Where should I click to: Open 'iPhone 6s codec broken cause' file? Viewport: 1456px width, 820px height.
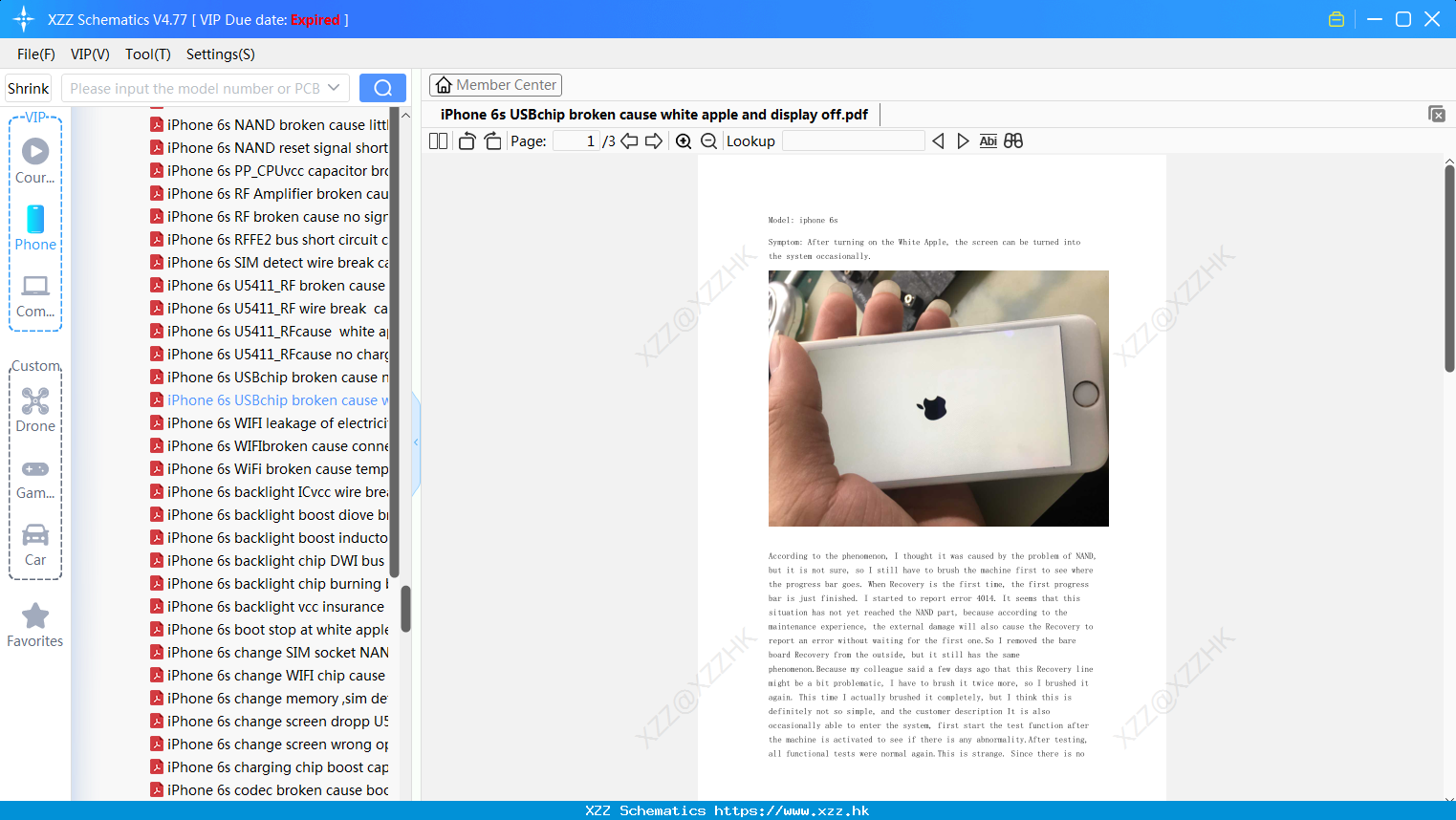click(270, 790)
